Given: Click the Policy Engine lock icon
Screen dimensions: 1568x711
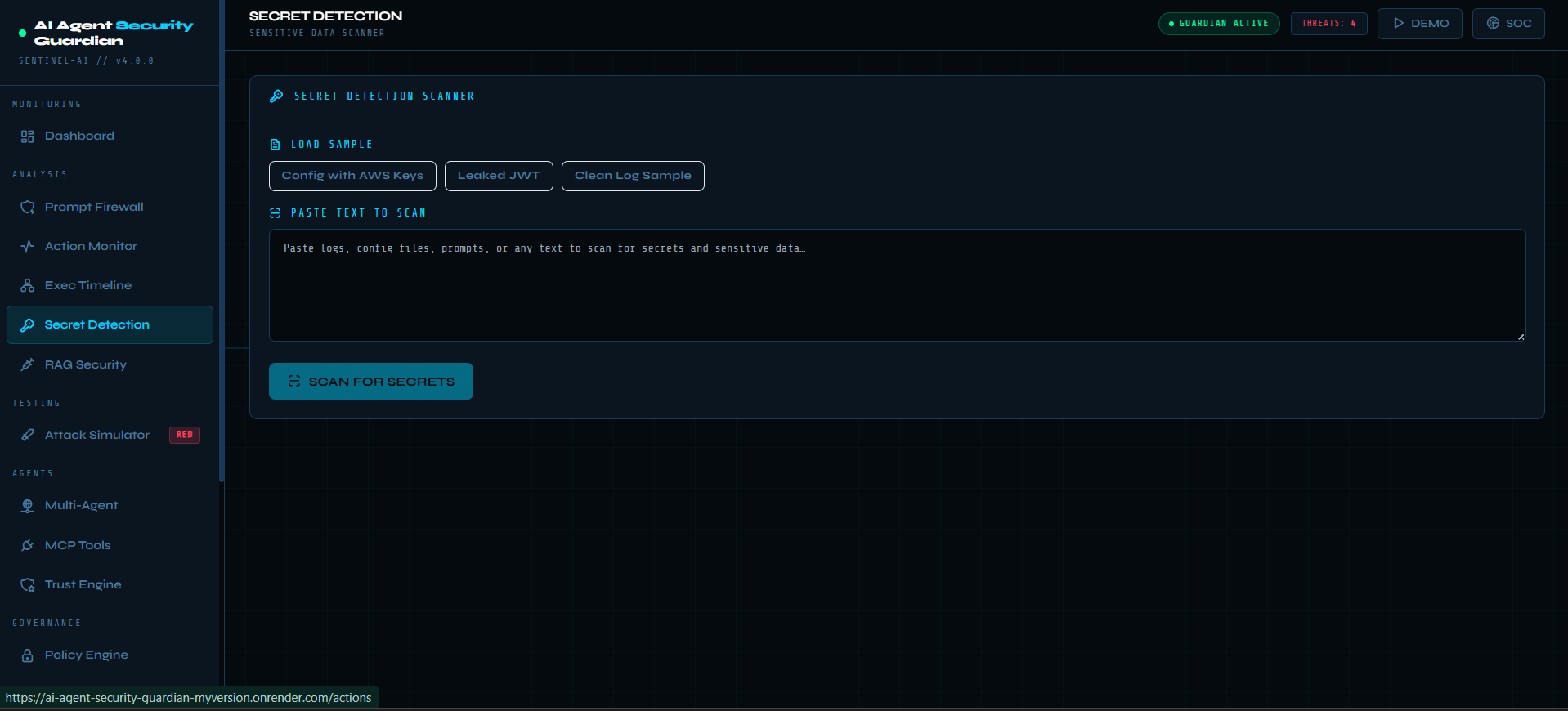Looking at the screenshot, I should tap(27, 655).
